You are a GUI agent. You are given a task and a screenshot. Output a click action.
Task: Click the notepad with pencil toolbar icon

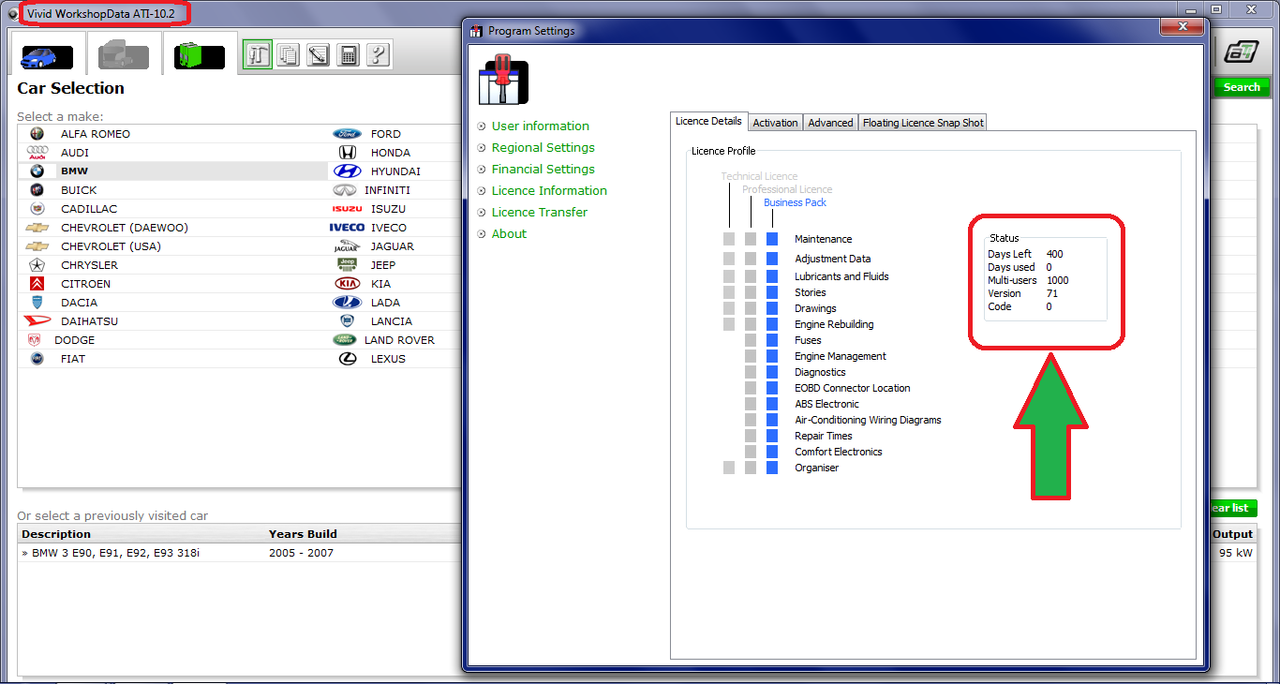click(x=318, y=55)
